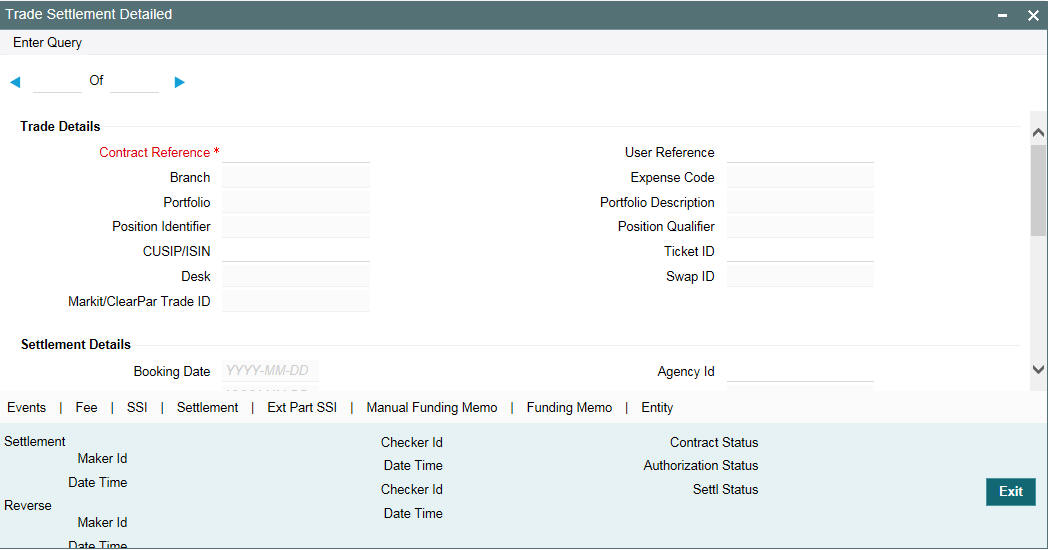The height and width of the screenshot is (550, 1048).
Task: Click the Swap ID field
Action: pos(800,276)
